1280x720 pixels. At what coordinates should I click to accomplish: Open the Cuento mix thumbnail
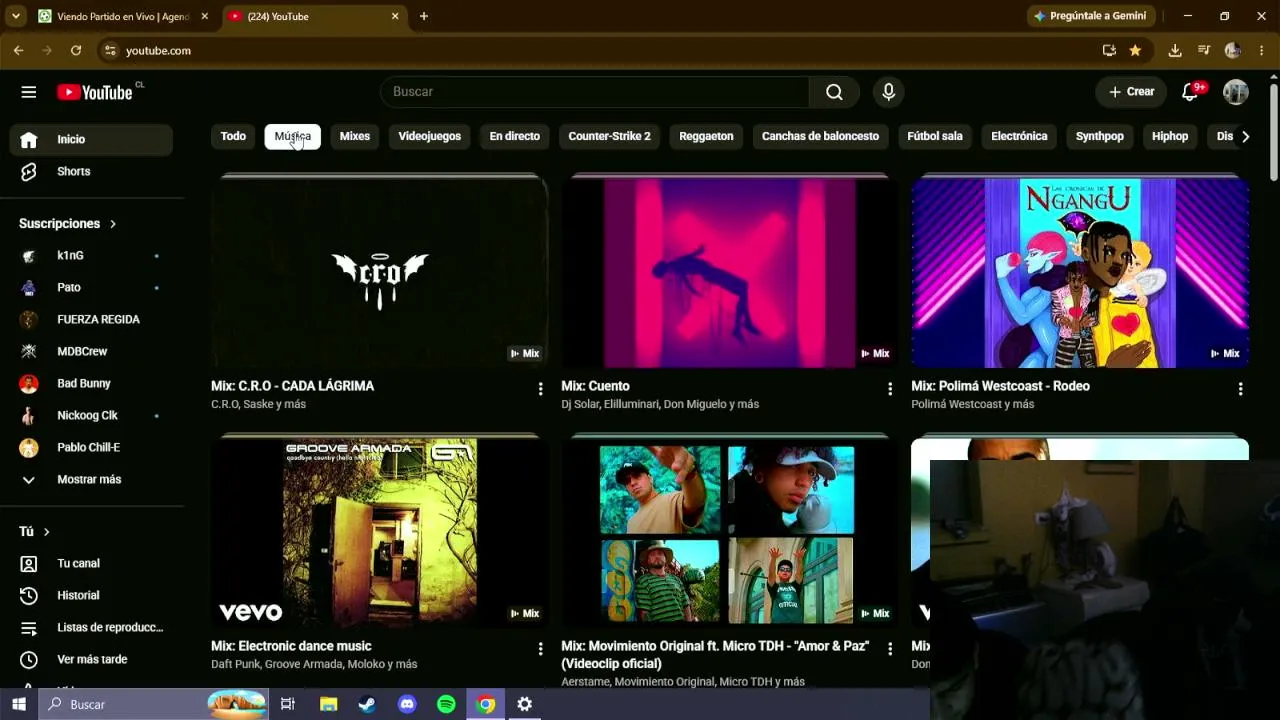[x=730, y=272]
